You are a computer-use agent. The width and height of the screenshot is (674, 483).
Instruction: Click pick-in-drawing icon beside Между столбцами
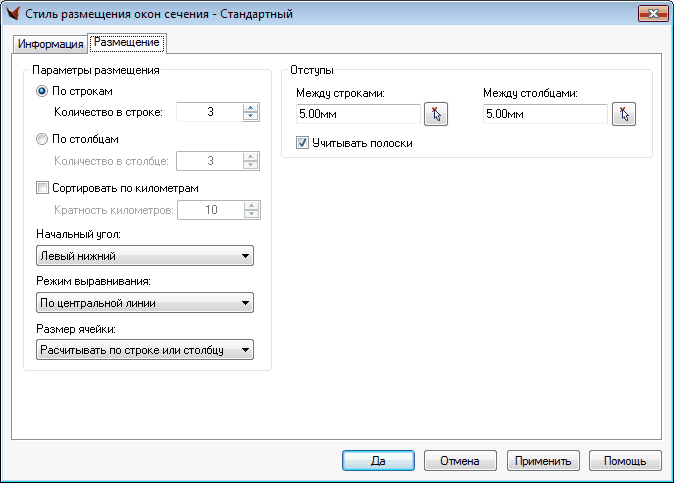pyautogui.click(x=624, y=114)
